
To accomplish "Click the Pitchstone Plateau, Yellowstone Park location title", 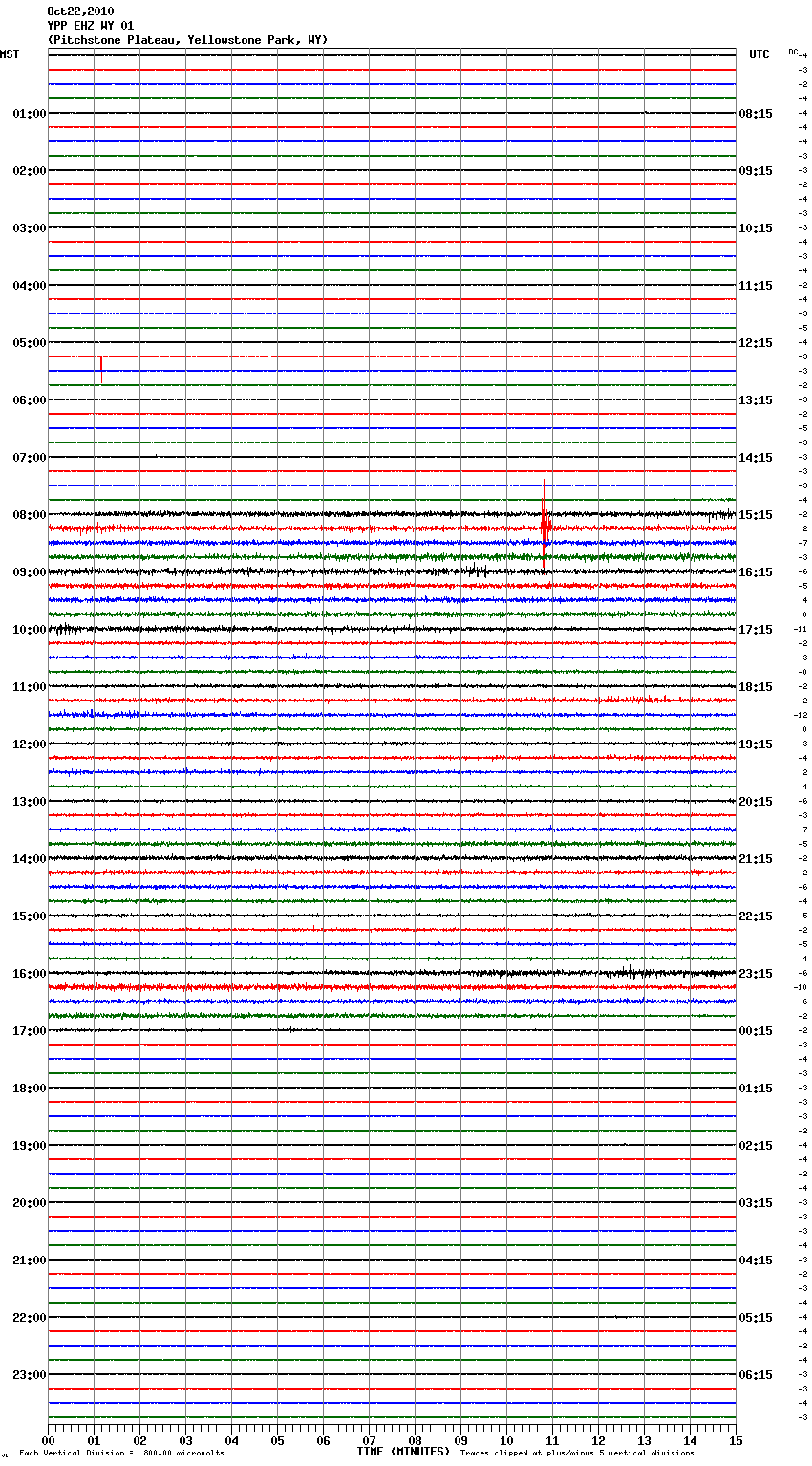I will pos(187,40).
